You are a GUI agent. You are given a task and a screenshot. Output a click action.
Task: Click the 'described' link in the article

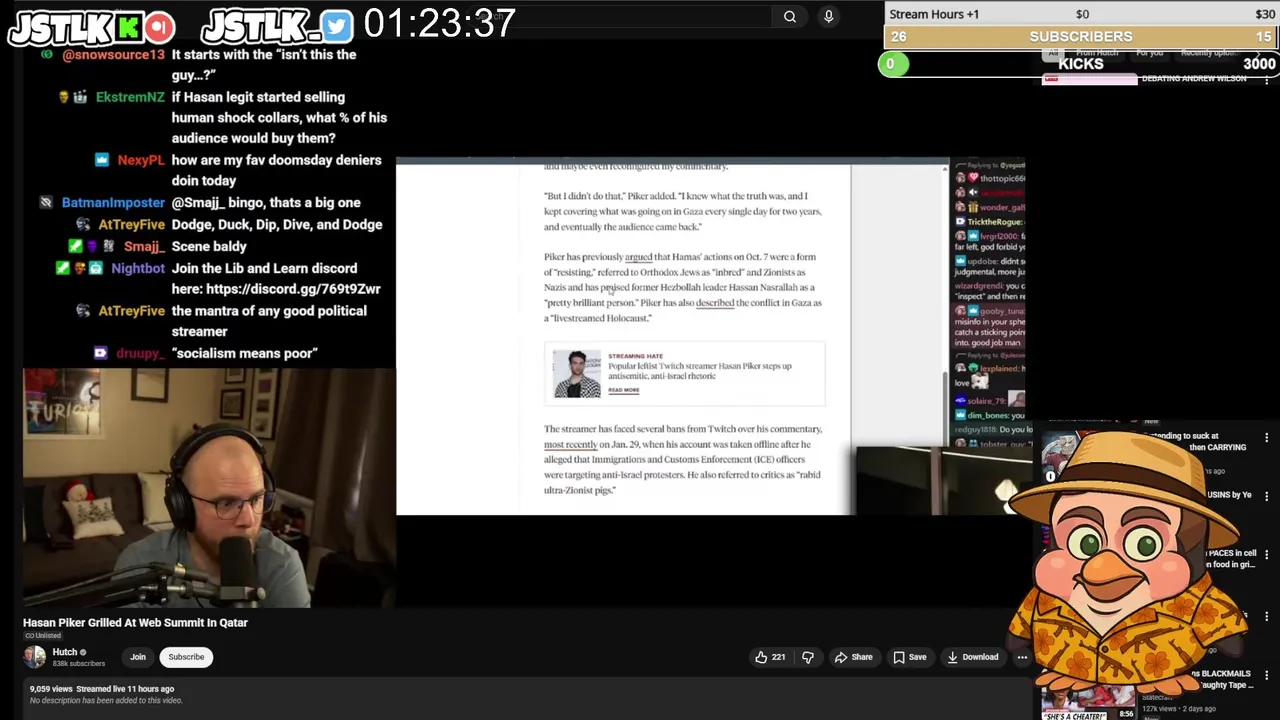(x=714, y=303)
